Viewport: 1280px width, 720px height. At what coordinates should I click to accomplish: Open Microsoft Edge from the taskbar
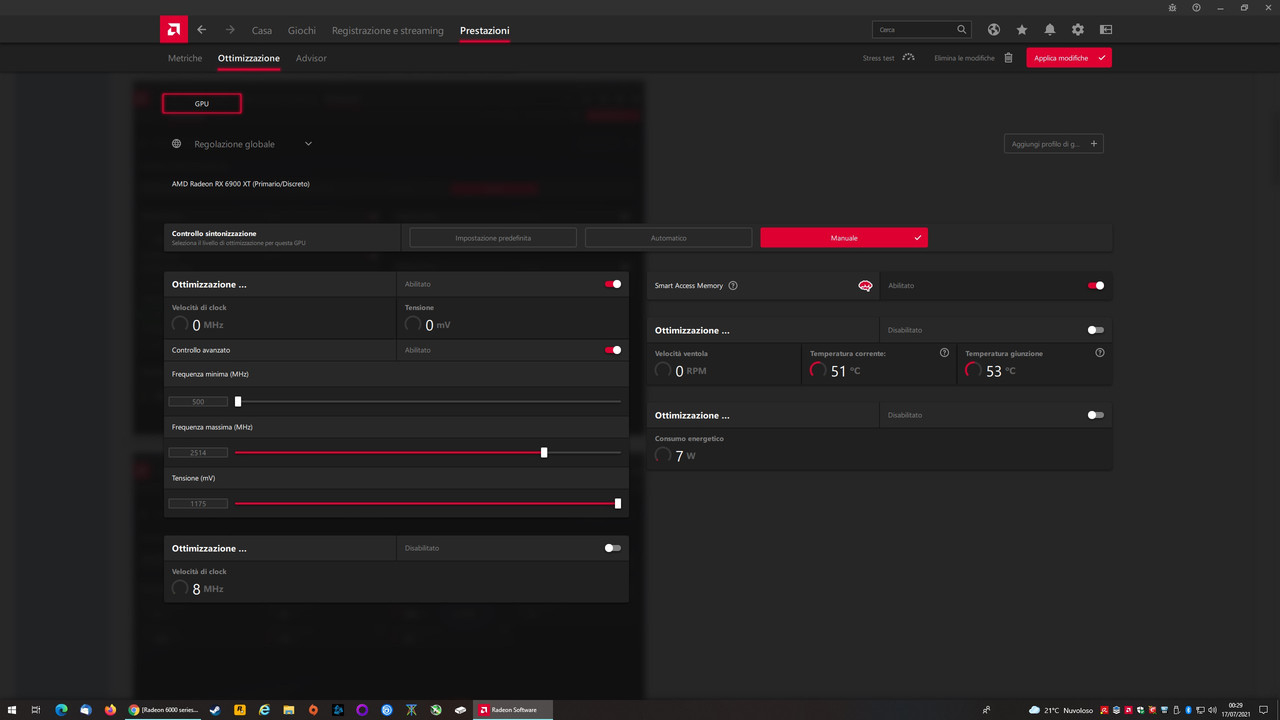click(61, 710)
